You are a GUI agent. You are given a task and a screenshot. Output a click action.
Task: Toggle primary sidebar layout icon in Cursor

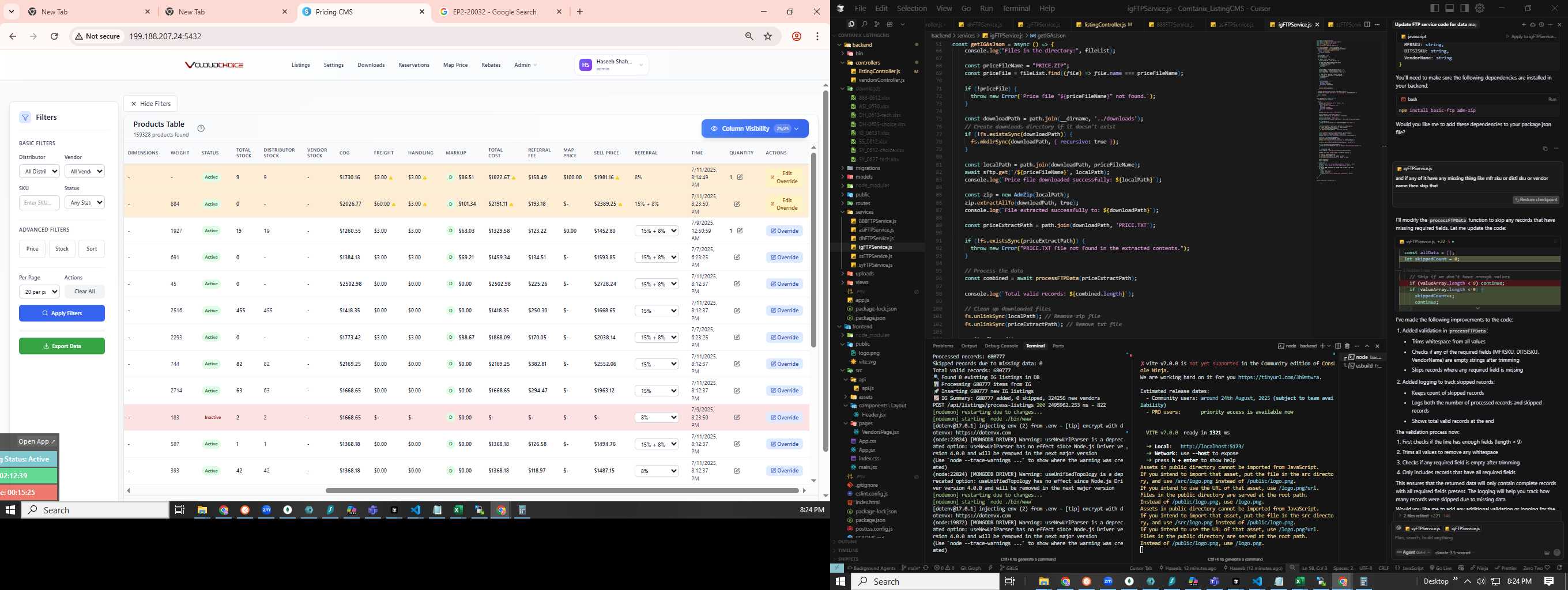click(1435, 8)
